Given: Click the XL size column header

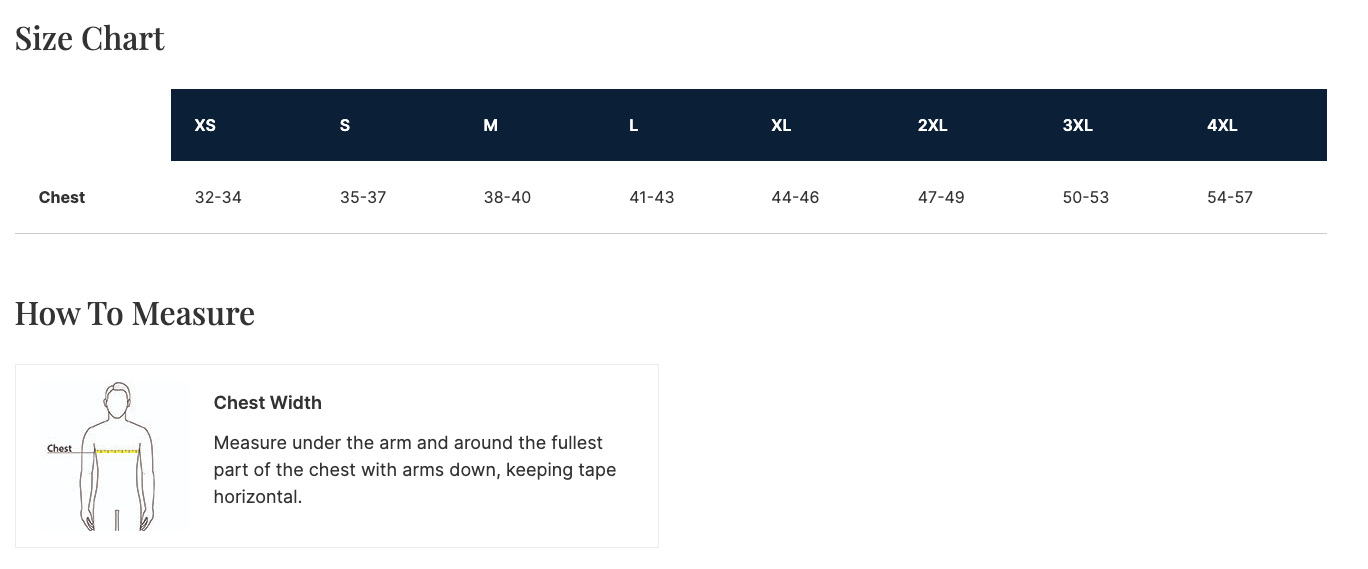Looking at the screenshot, I should click(x=781, y=126).
